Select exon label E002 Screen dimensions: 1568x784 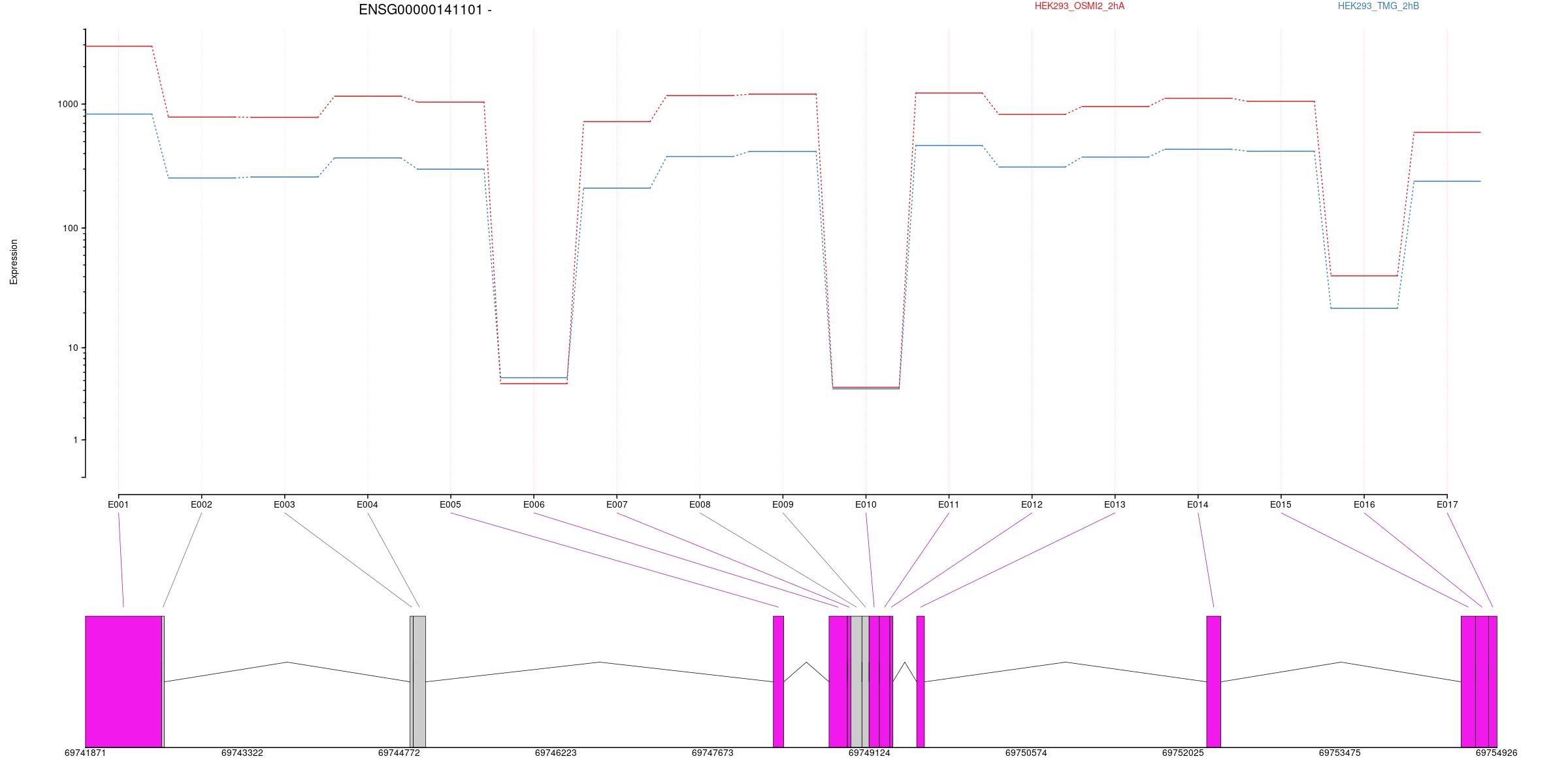(201, 504)
